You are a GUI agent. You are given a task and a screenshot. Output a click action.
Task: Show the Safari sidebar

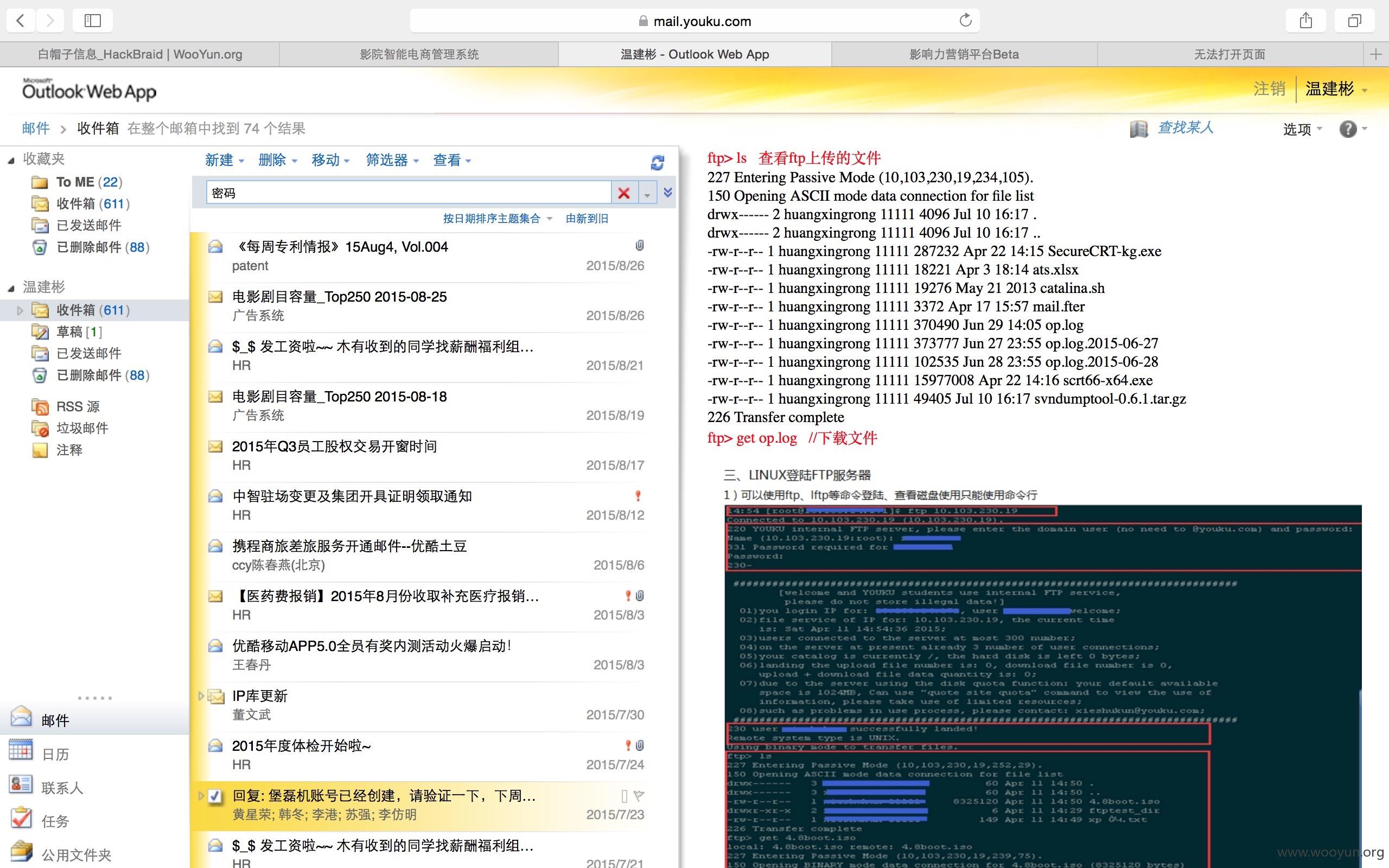[92, 21]
